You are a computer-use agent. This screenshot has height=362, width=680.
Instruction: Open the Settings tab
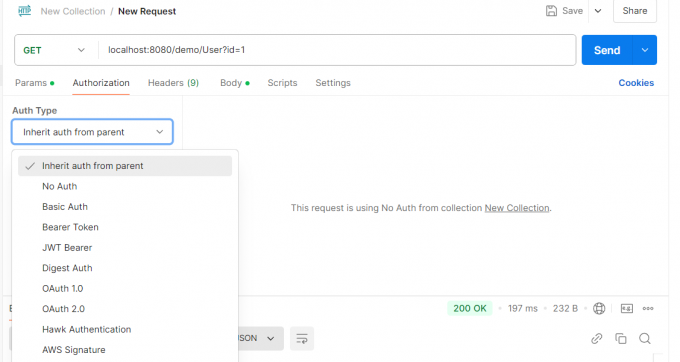pyautogui.click(x=333, y=83)
